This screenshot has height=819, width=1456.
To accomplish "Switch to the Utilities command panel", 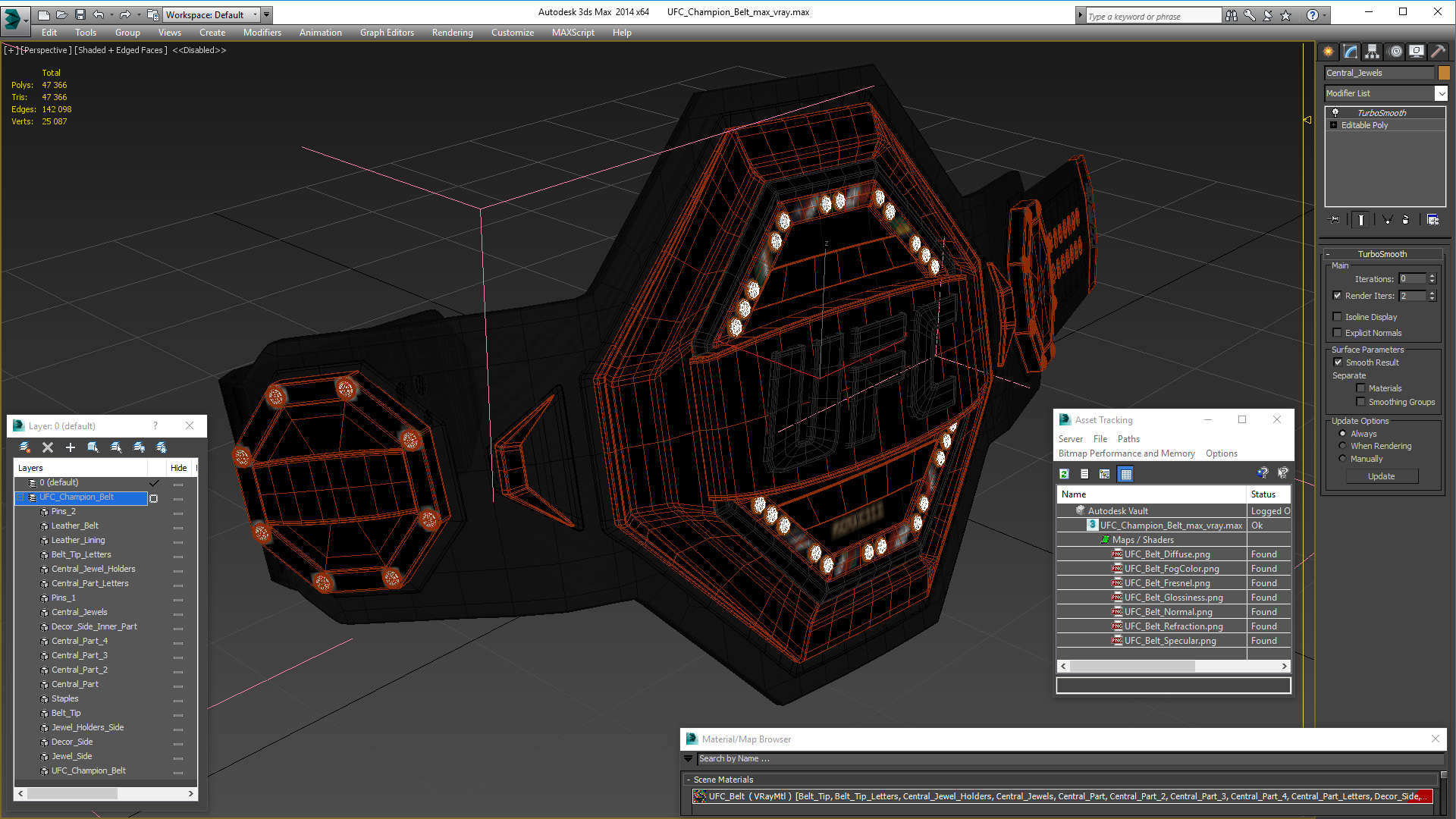I will (x=1438, y=52).
